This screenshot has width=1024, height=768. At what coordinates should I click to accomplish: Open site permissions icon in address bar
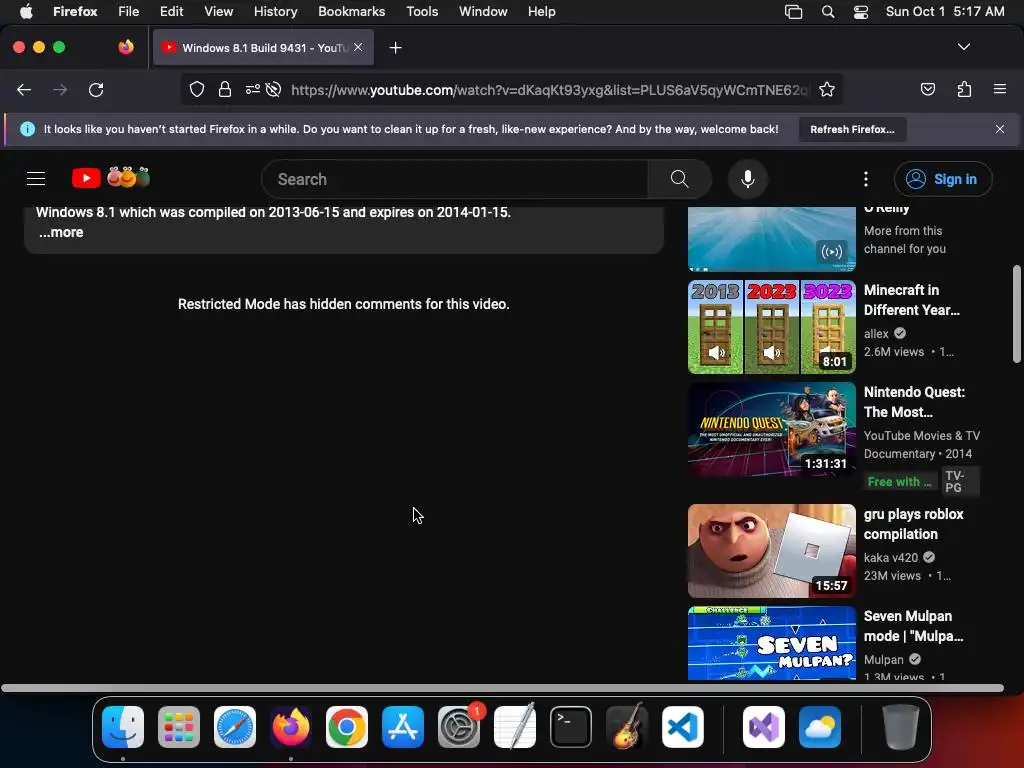253,89
